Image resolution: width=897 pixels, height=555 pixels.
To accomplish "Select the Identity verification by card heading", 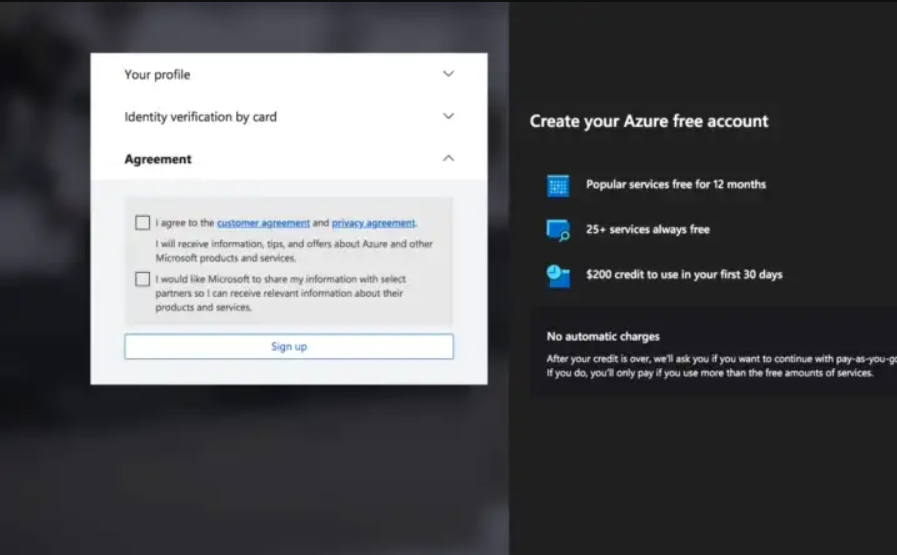I will (200, 117).
